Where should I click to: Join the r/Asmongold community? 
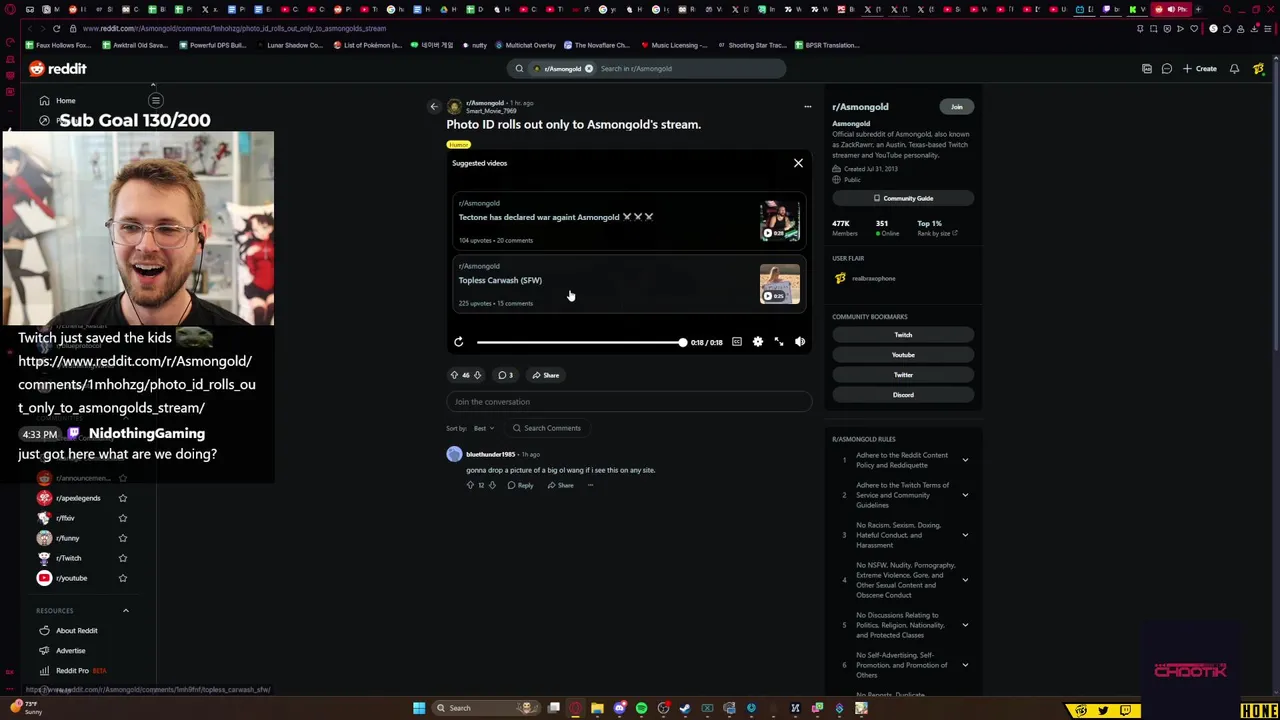(x=957, y=107)
